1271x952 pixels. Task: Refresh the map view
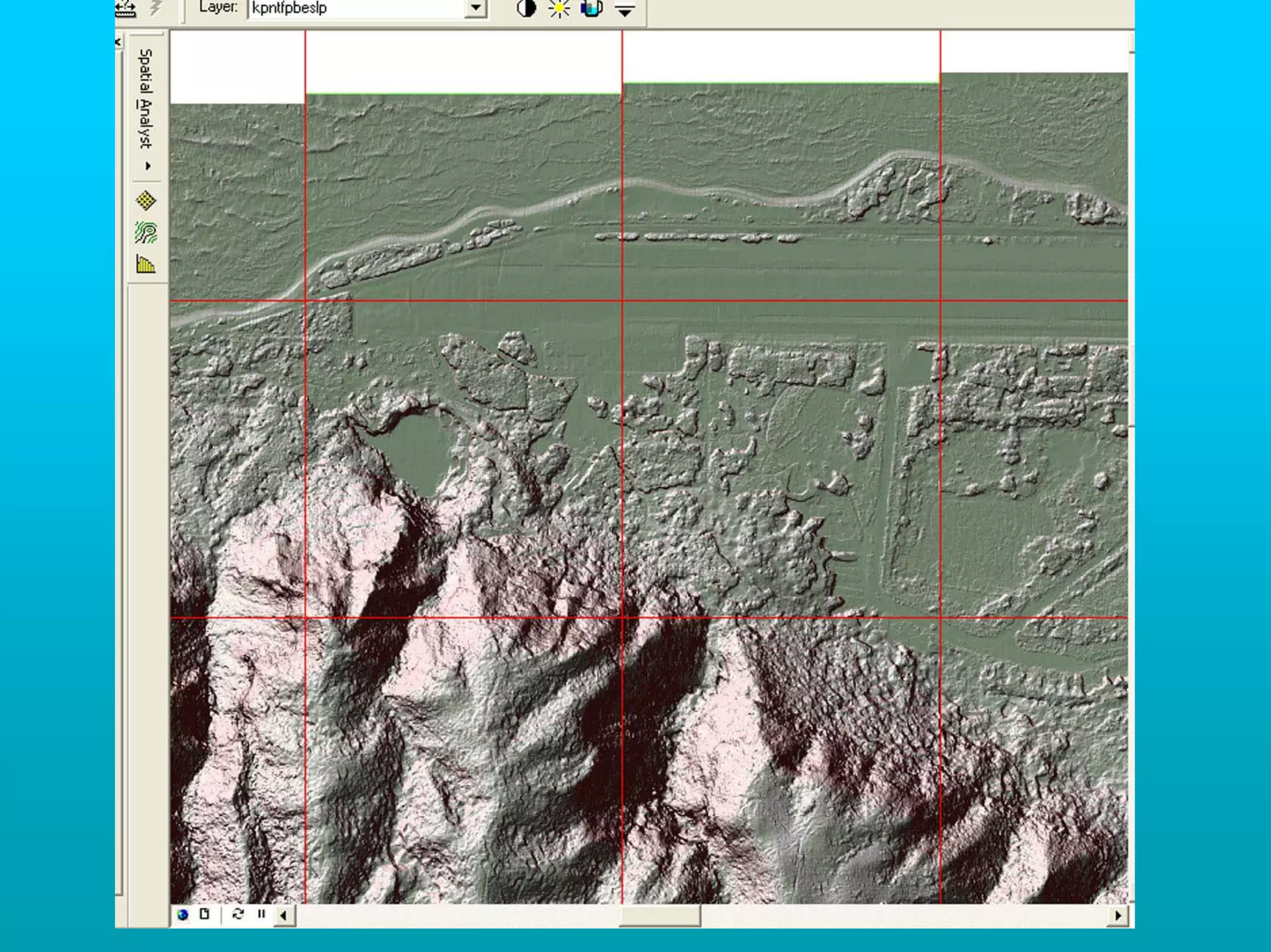click(238, 914)
